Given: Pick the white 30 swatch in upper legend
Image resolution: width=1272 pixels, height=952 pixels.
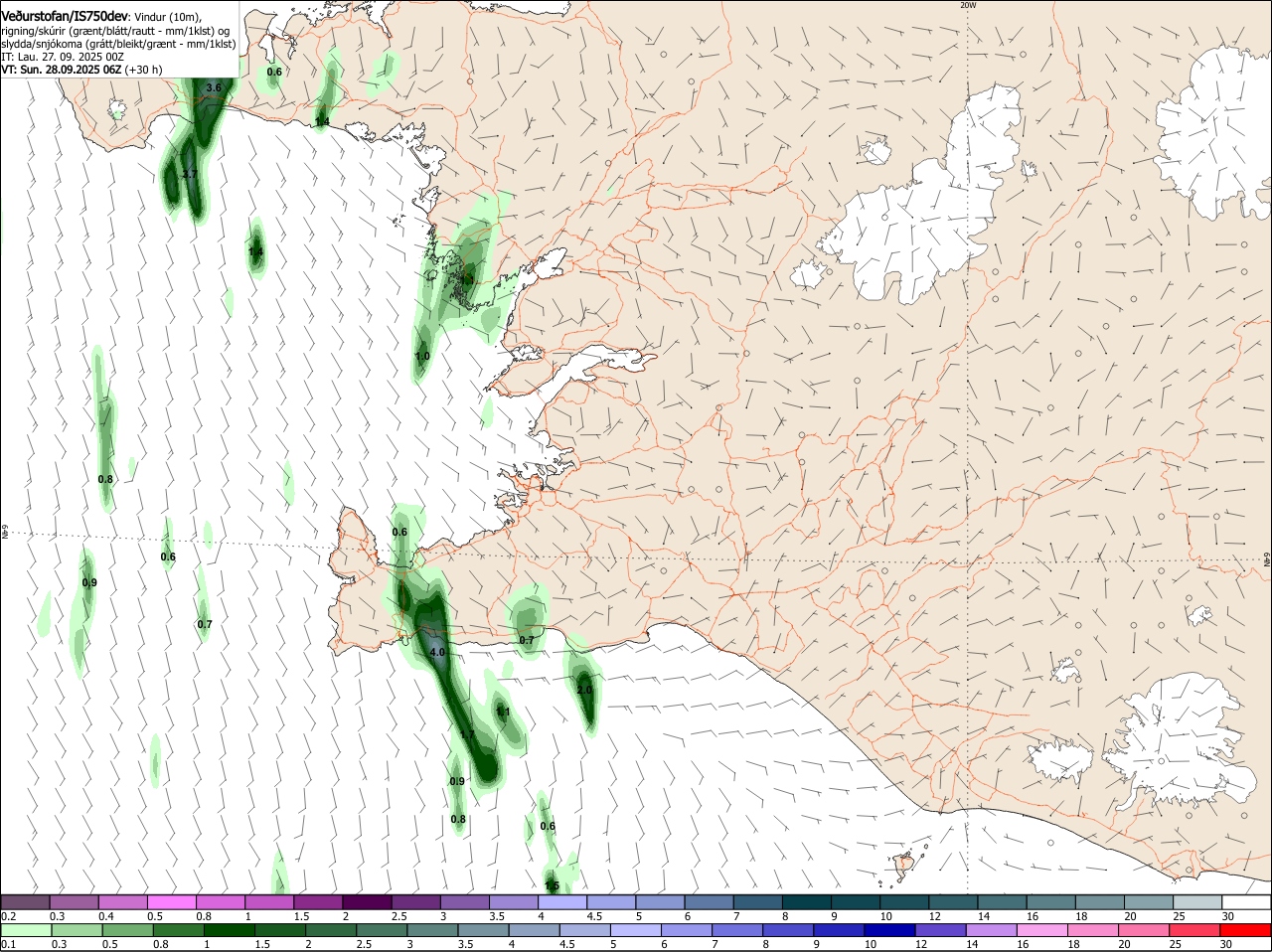Looking at the screenshot, I should click(1246, 902).
